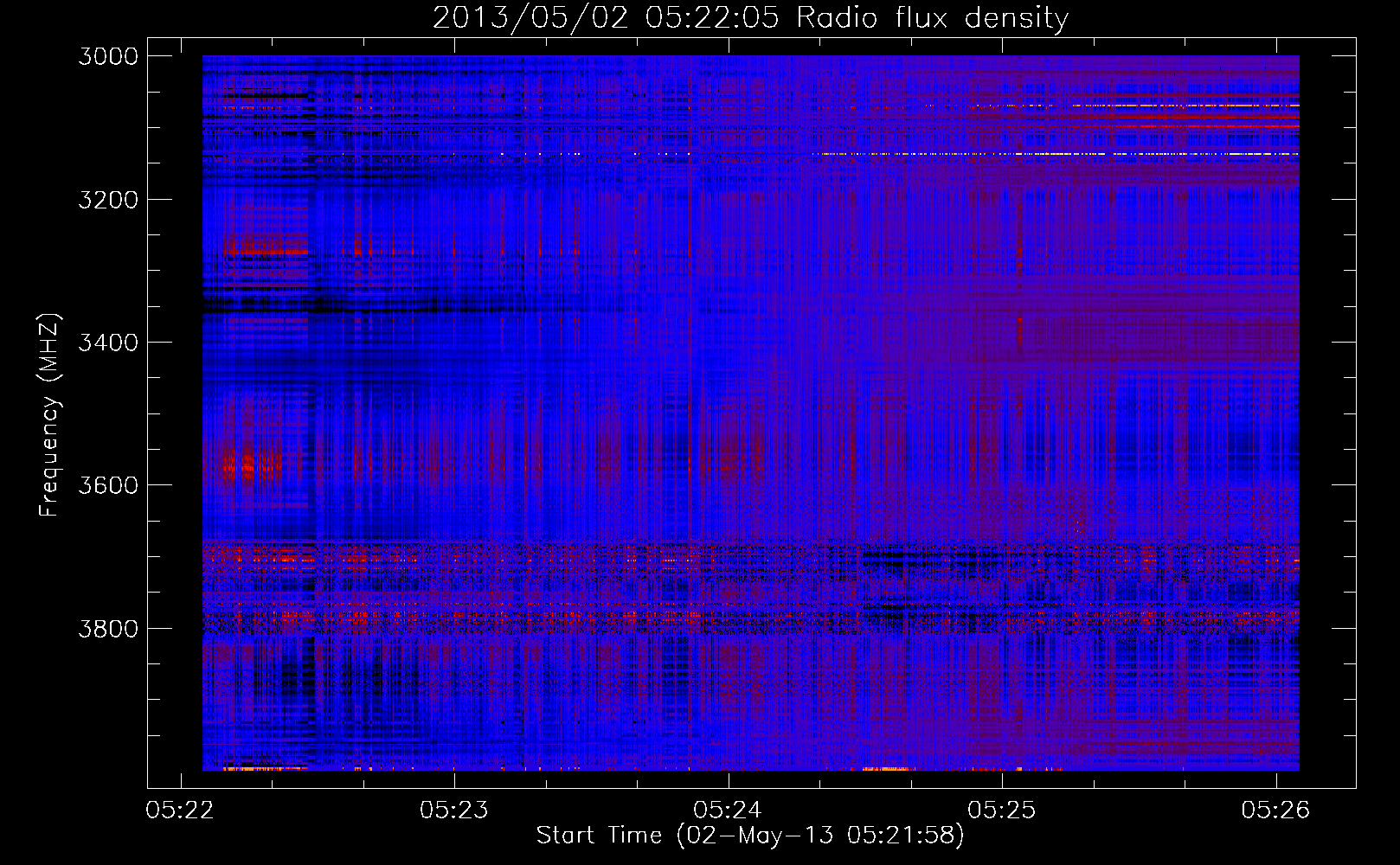Image resolution: width=1400 pixels, height=865 pixels.
Task: Click the '05:25' time axis label
Action: point(1002,810)
